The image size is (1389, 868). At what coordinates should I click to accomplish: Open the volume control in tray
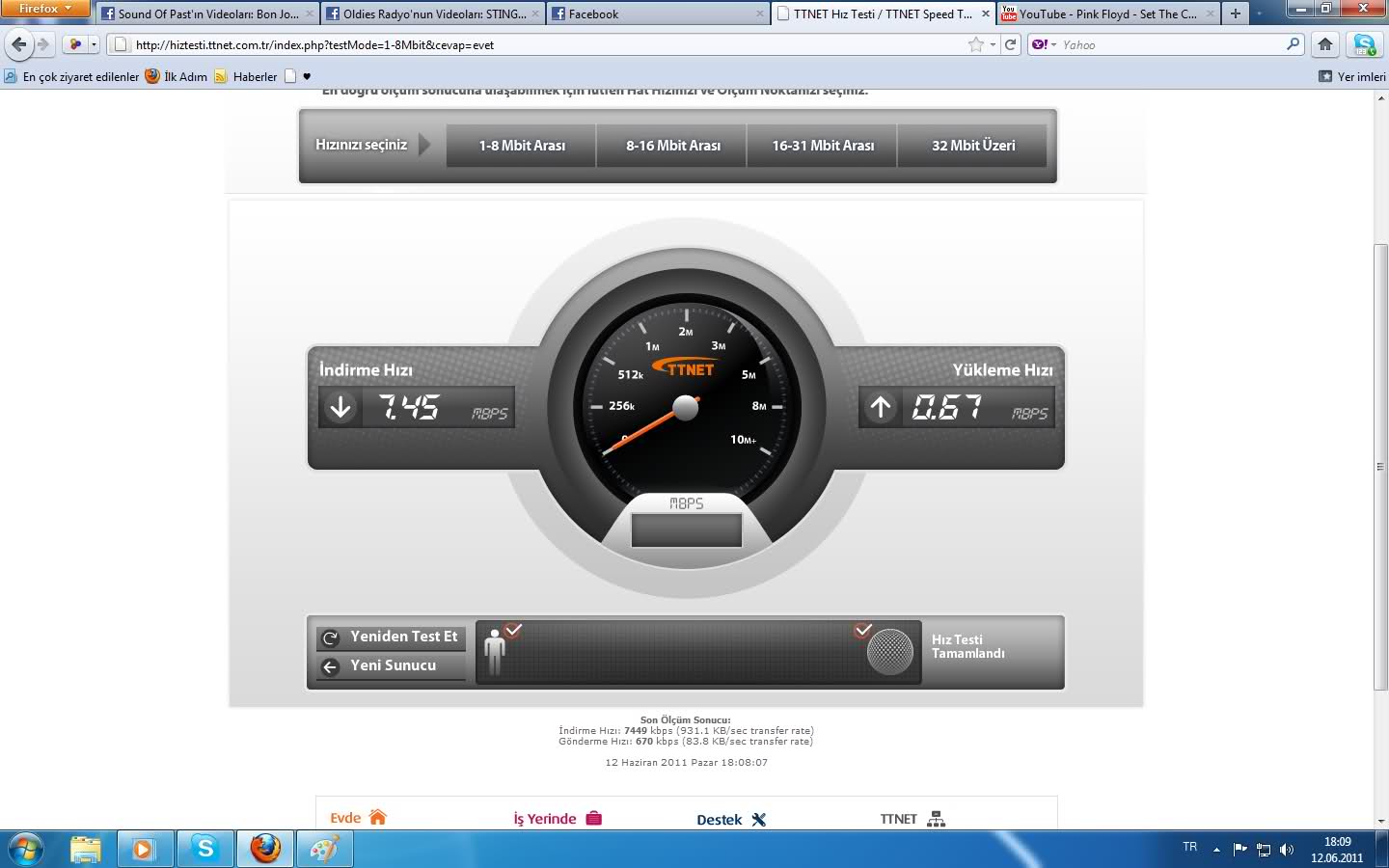click(1286, 850)
